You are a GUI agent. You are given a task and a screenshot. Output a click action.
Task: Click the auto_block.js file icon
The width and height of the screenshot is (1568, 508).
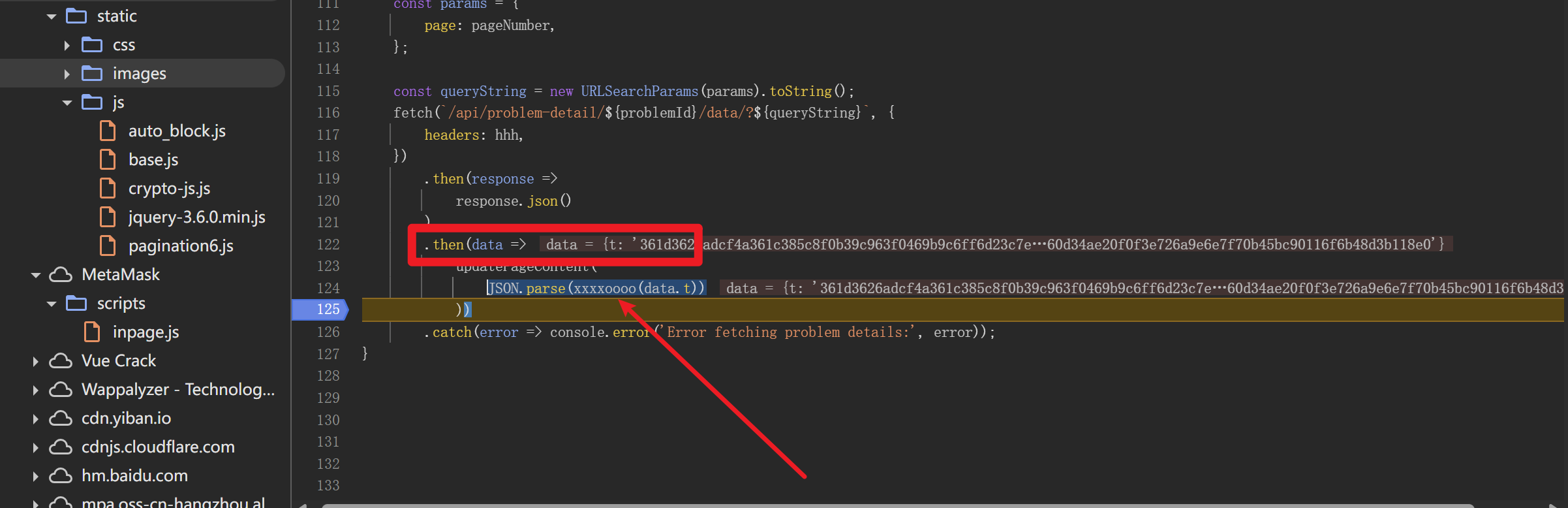pyautogui.click(x=108, y=131)
